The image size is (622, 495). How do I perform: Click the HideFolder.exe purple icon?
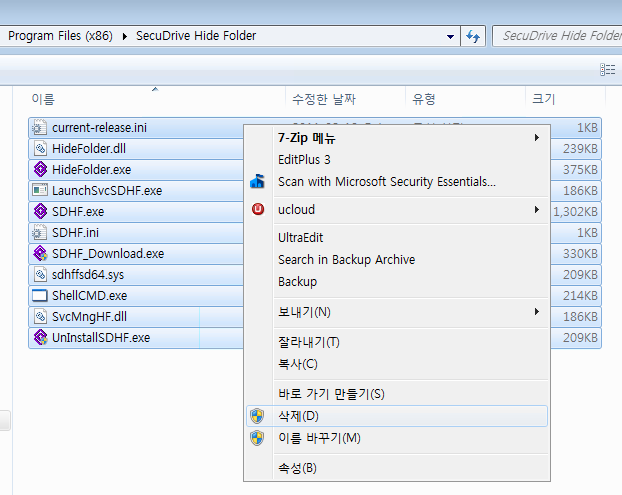[x=40, y=169]
